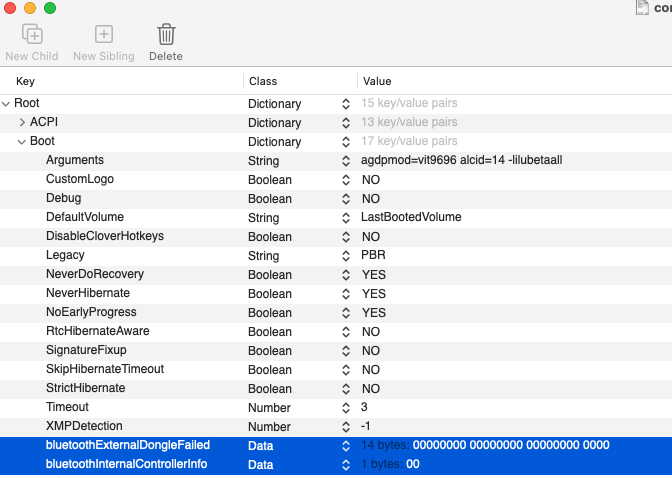
Task: Select the bluetoothExternalDongleFailed key
Action: pyautogui.click(x=128, y=445)
